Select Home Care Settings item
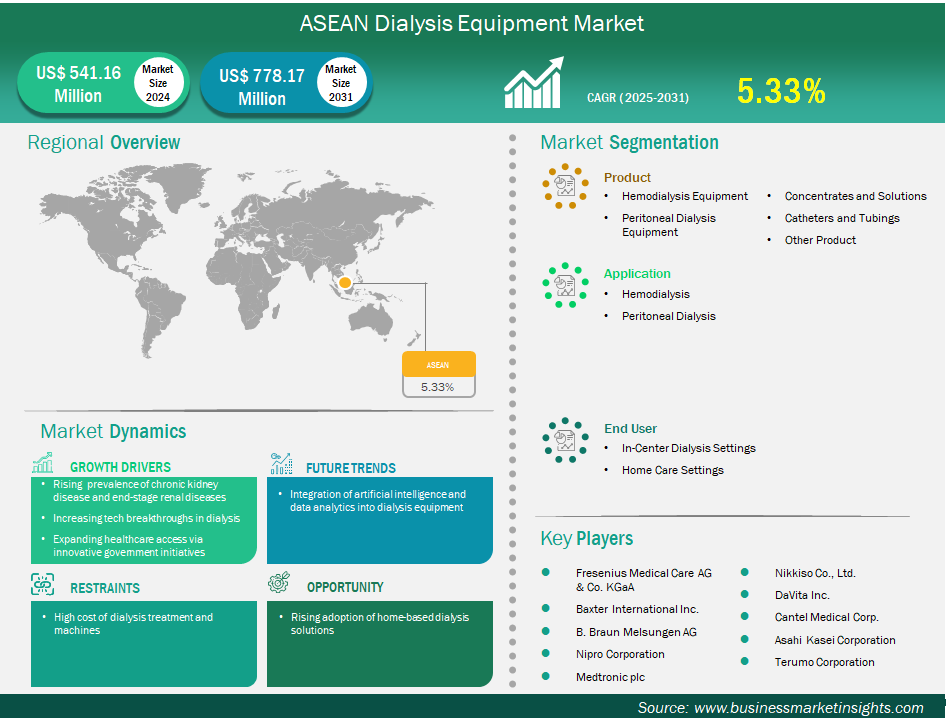This screenshot has height=726, width=948. pos(672,470)
